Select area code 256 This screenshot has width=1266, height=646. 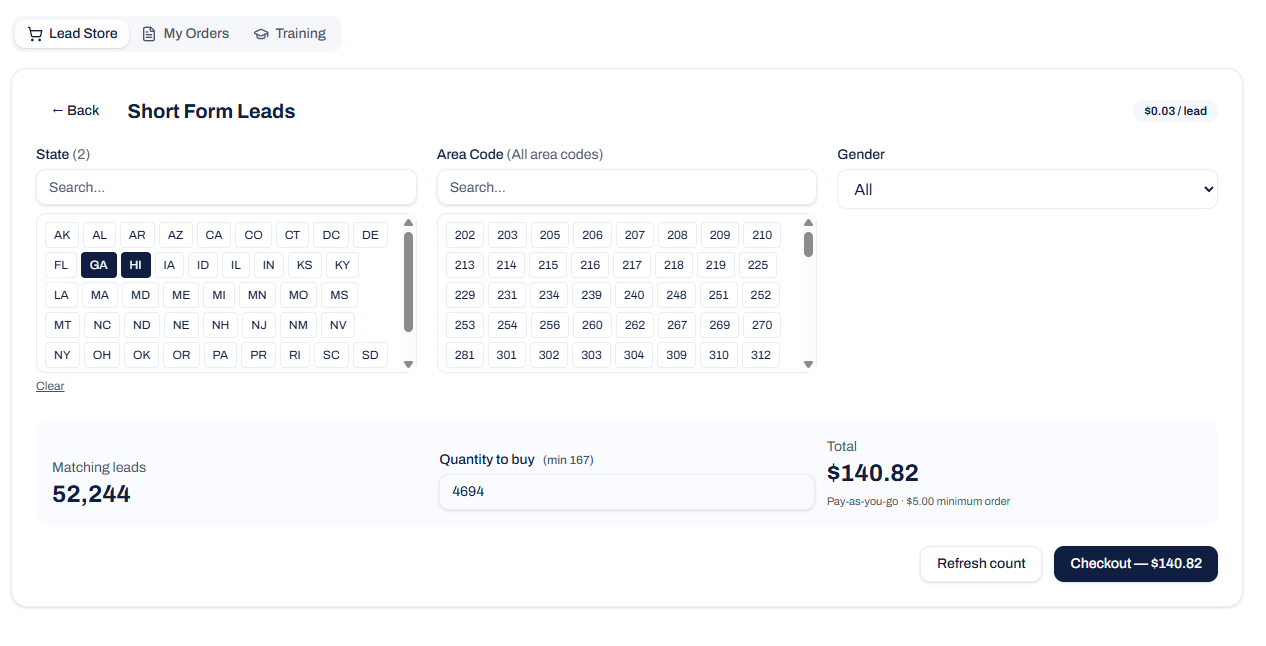pyautogui.click(x=550, y=325)
